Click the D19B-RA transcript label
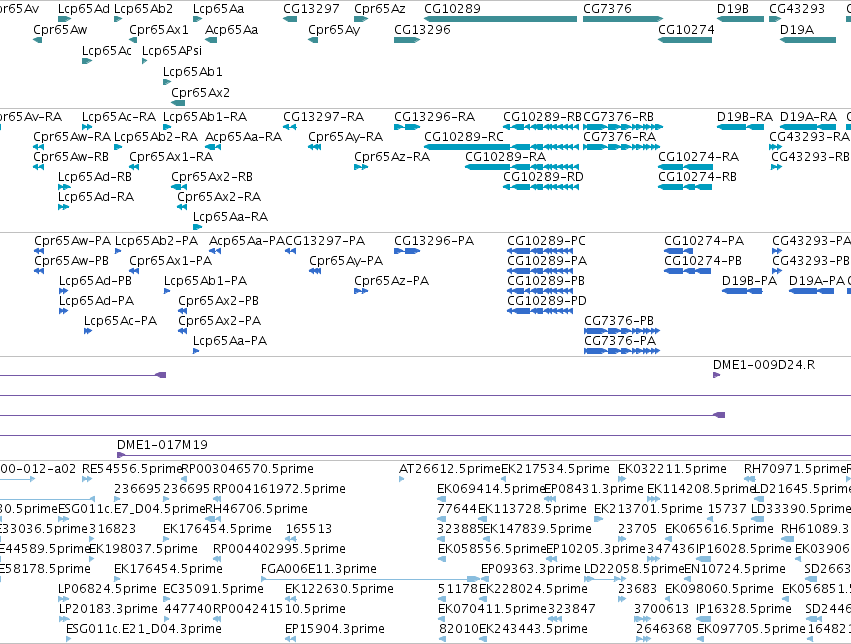The image size is (851, 644). 745,117
